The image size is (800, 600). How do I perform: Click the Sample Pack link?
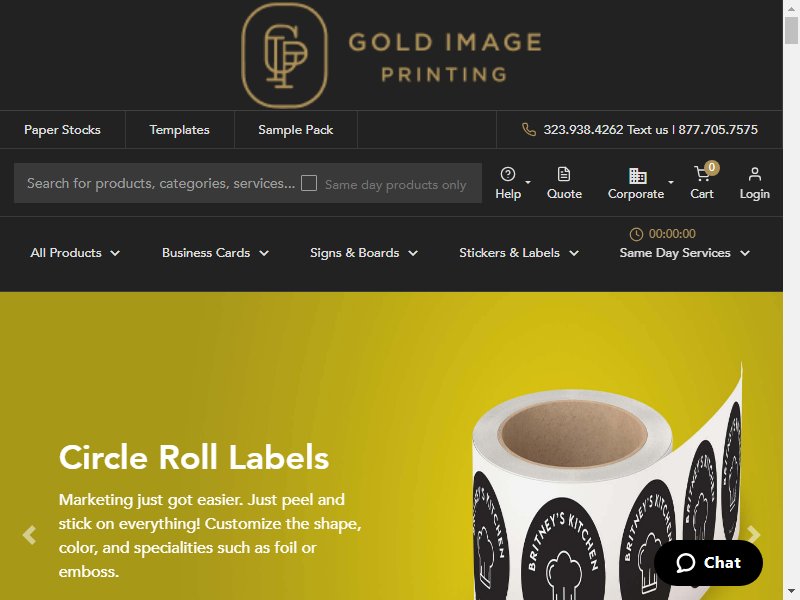[295, 130]
